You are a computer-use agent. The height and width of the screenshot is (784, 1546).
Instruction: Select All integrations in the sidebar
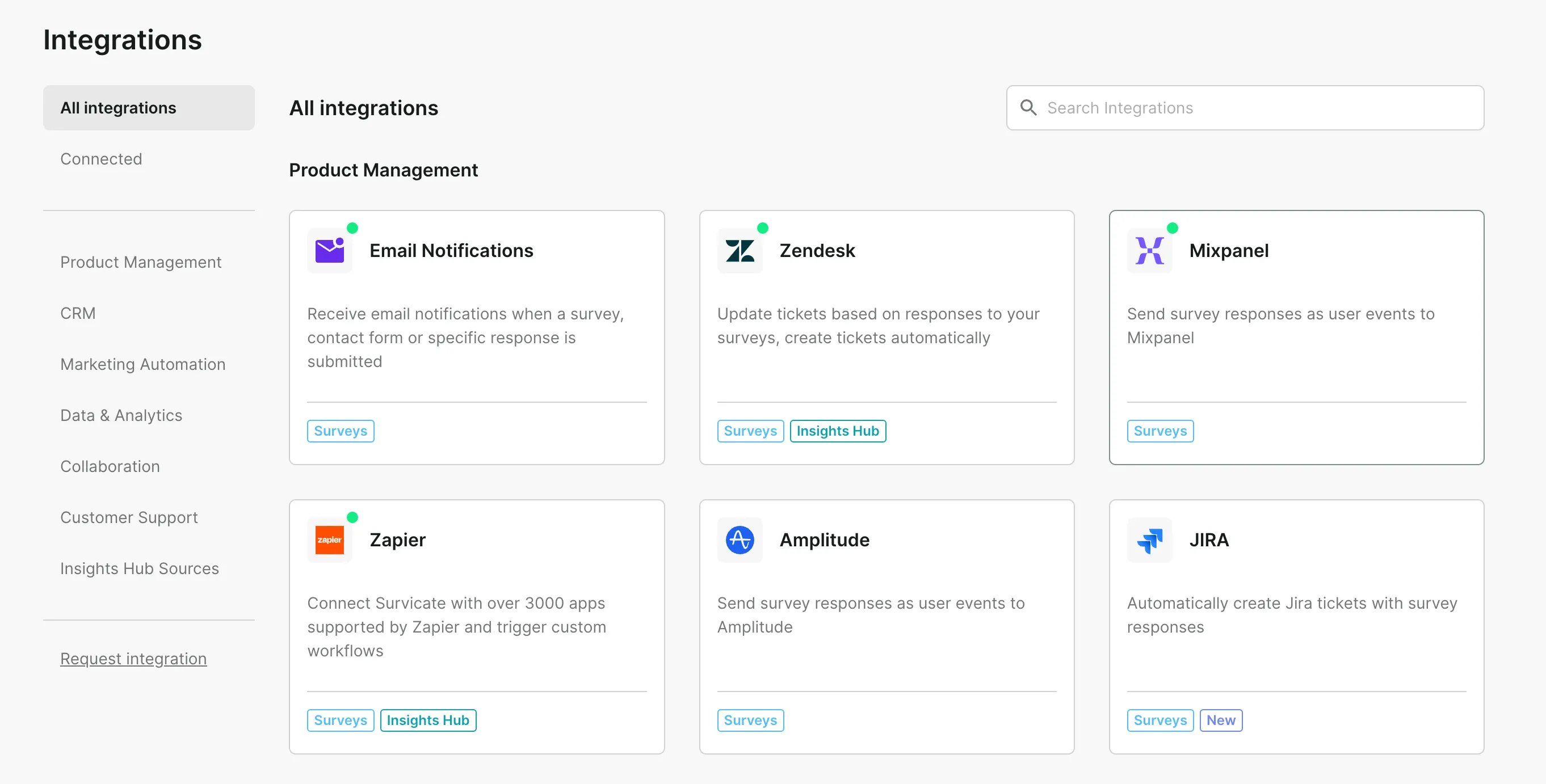(x=118, y=108)
